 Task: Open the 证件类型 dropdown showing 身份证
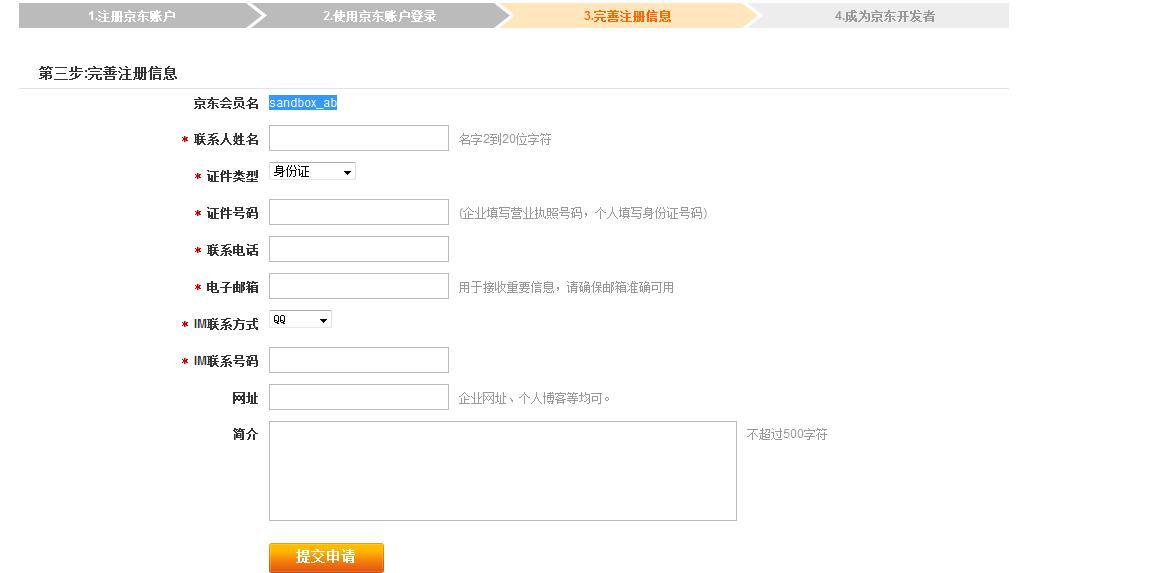pos(312,171)
